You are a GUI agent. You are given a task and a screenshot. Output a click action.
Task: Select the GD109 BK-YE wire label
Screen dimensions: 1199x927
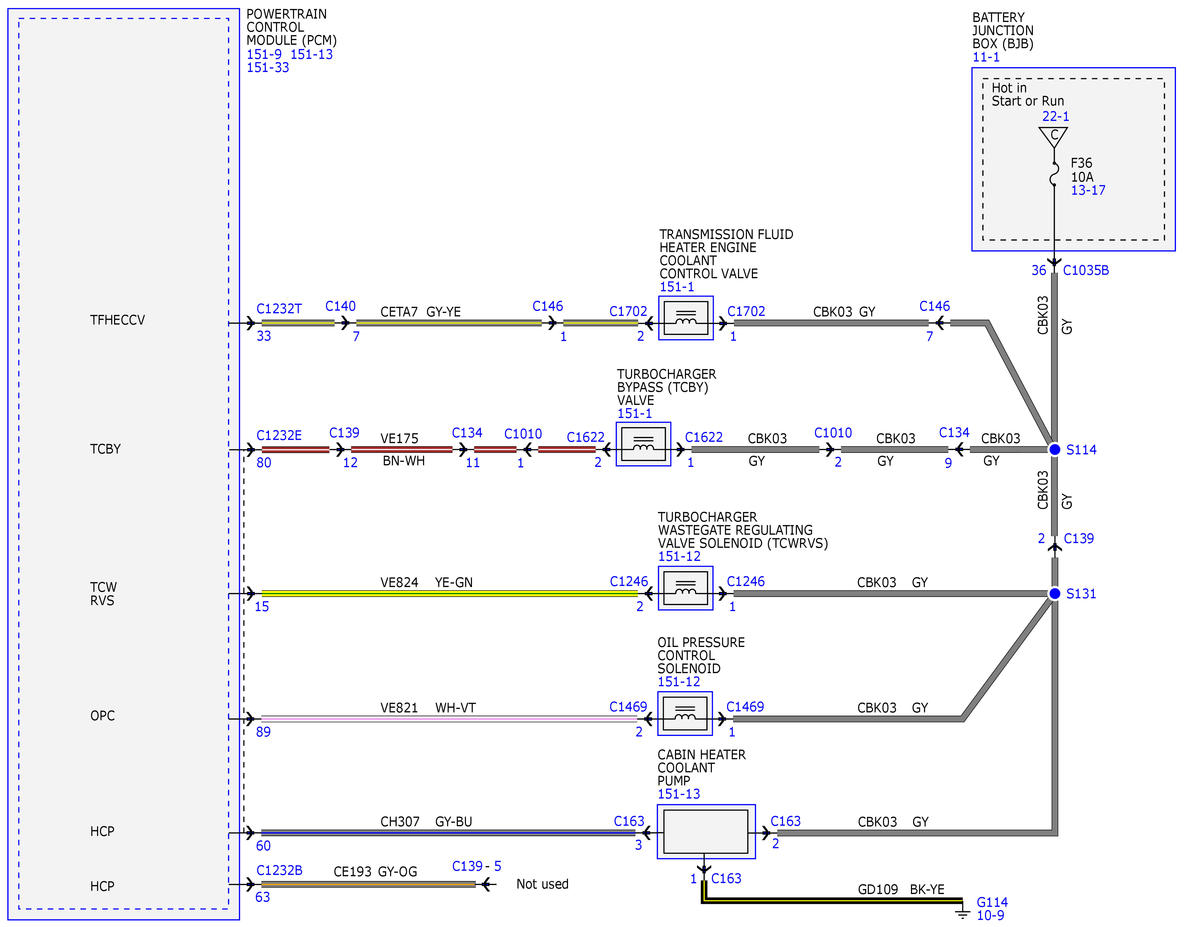click(x=901, y=890)
